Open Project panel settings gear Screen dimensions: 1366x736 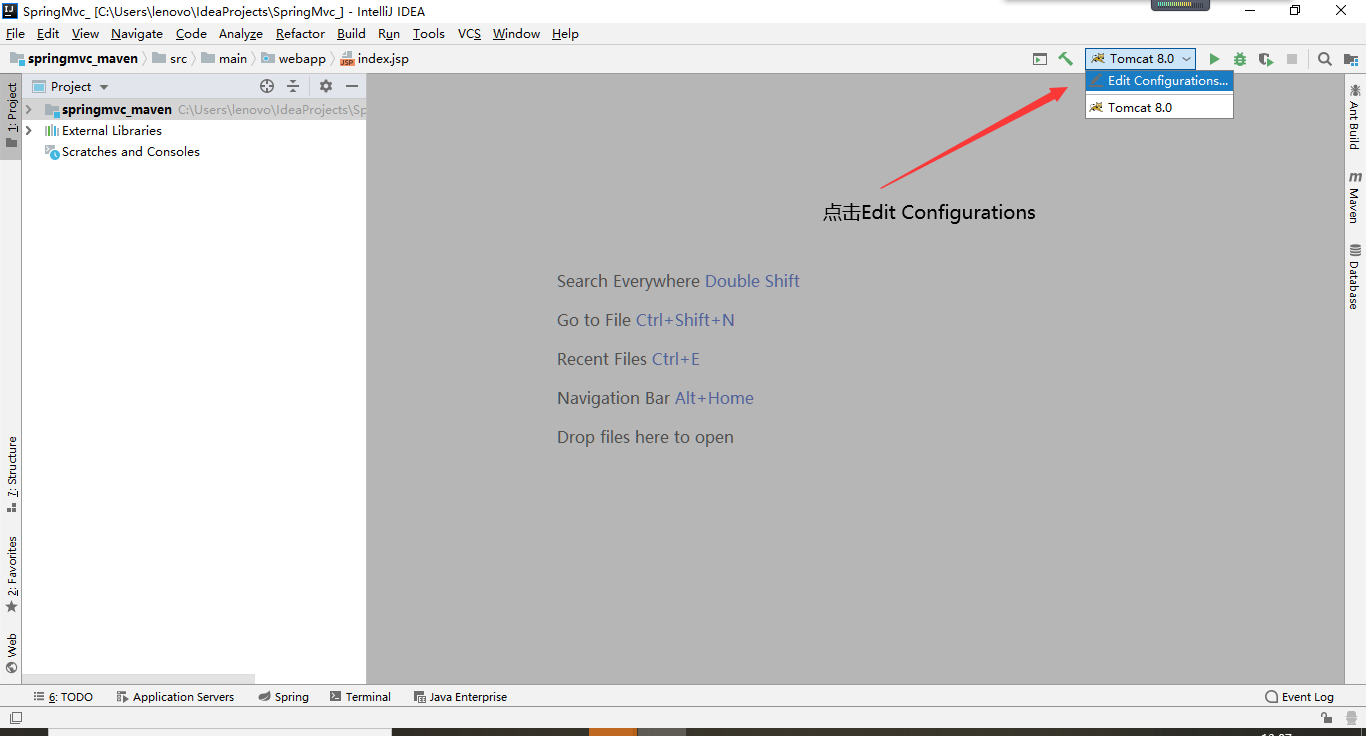click(x=326, y=86)
